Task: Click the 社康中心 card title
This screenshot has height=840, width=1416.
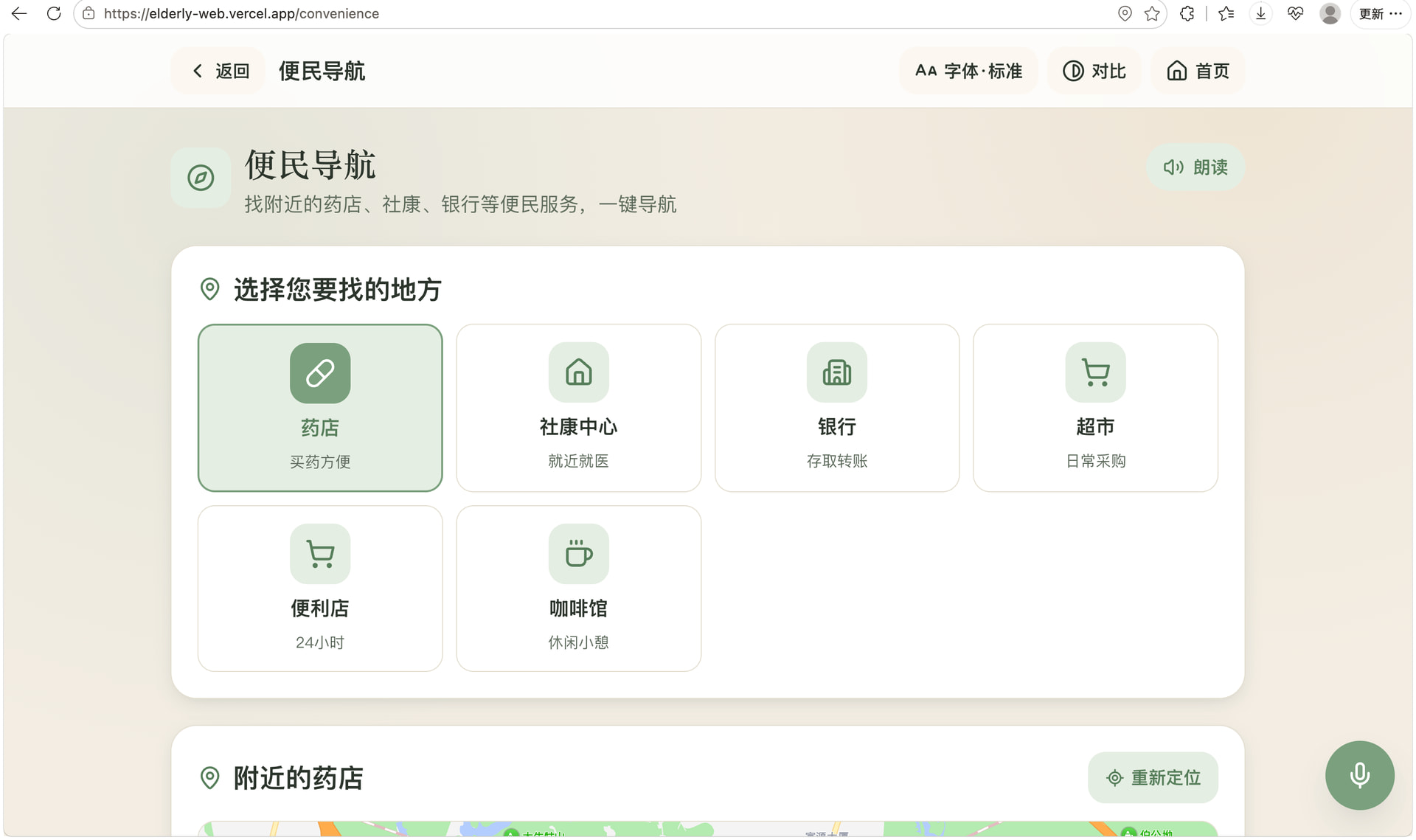Action: click(579, 427)
